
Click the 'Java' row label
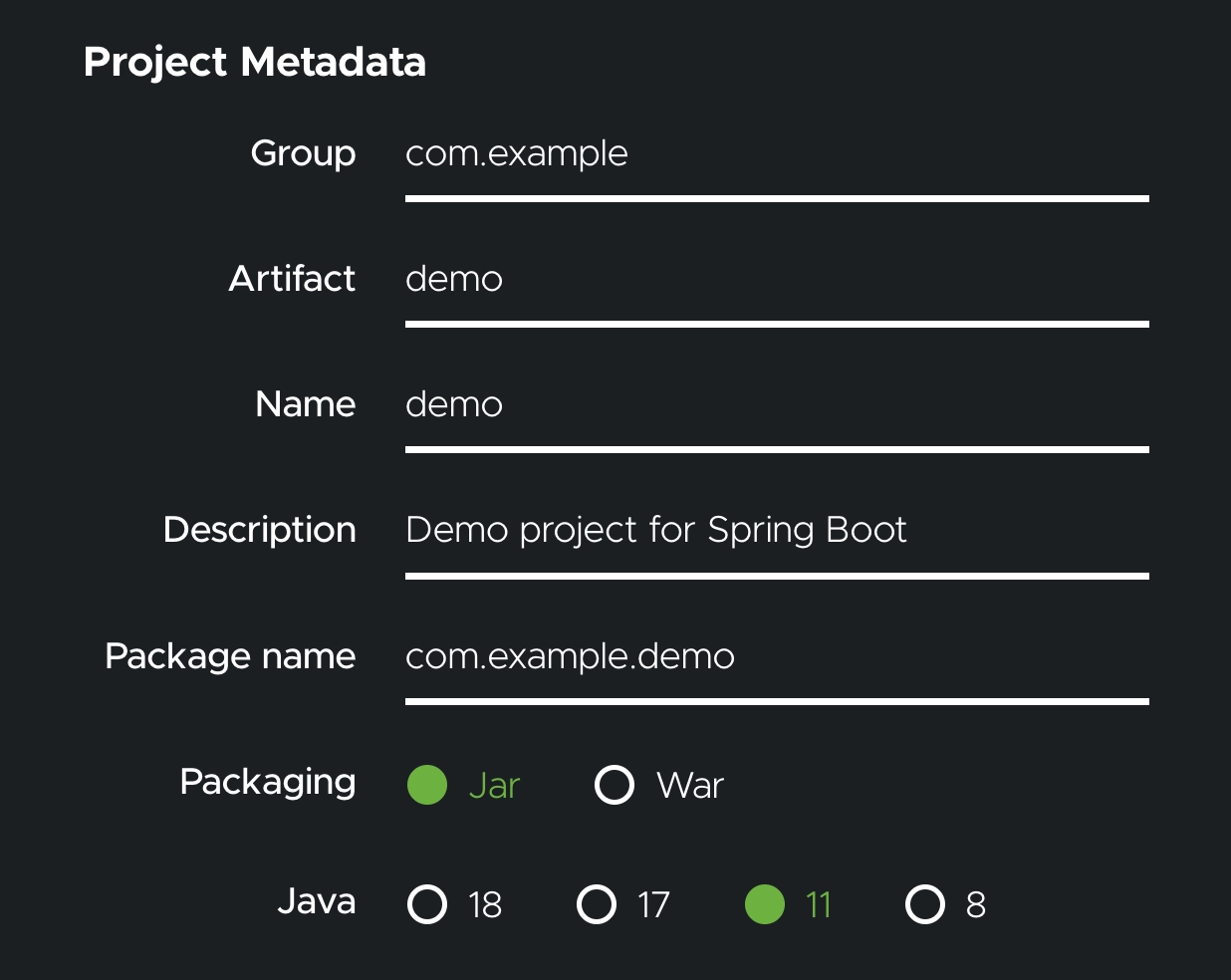316,901
